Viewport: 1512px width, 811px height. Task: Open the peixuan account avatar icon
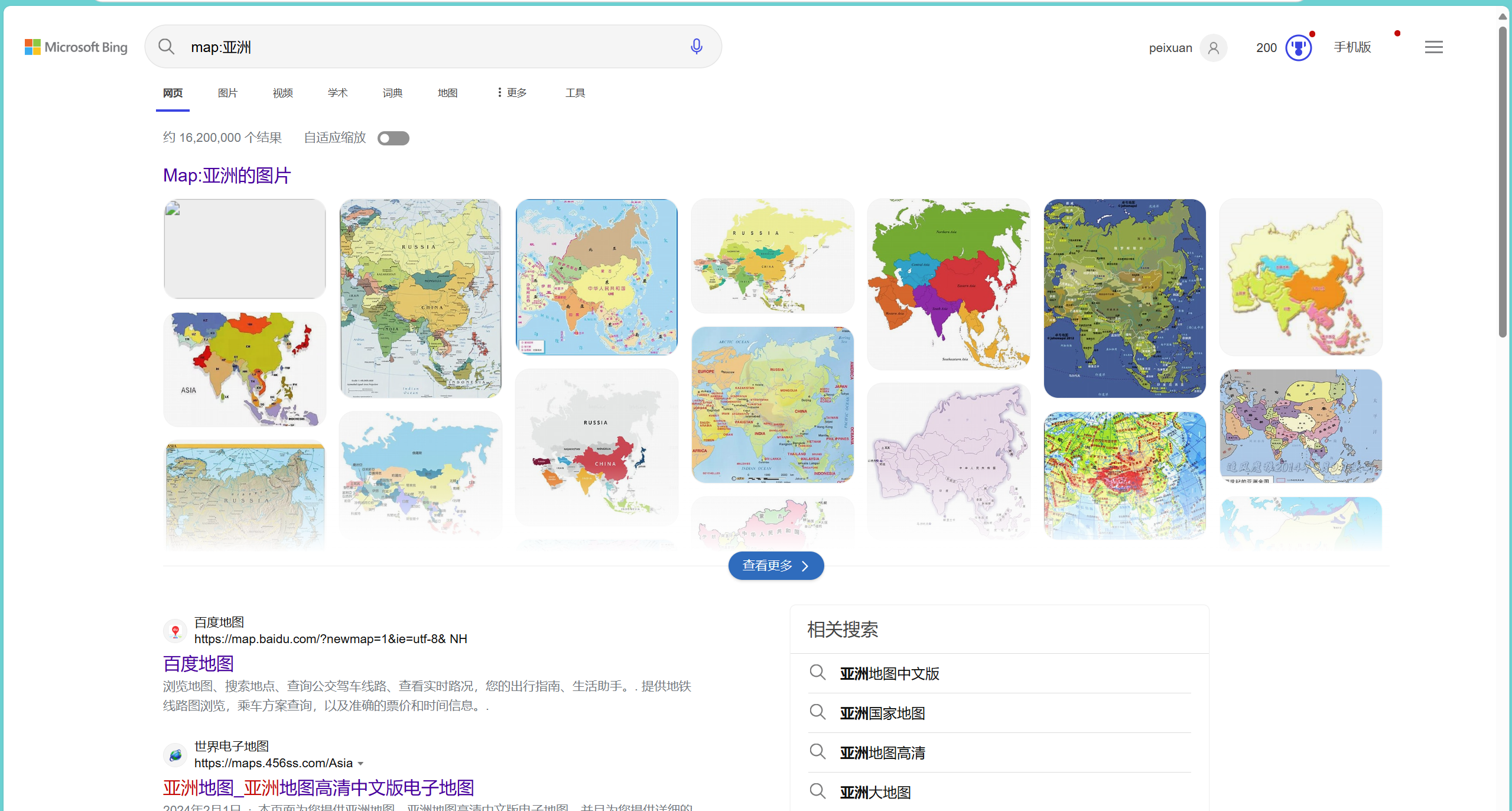click(x=1214, y=48)
